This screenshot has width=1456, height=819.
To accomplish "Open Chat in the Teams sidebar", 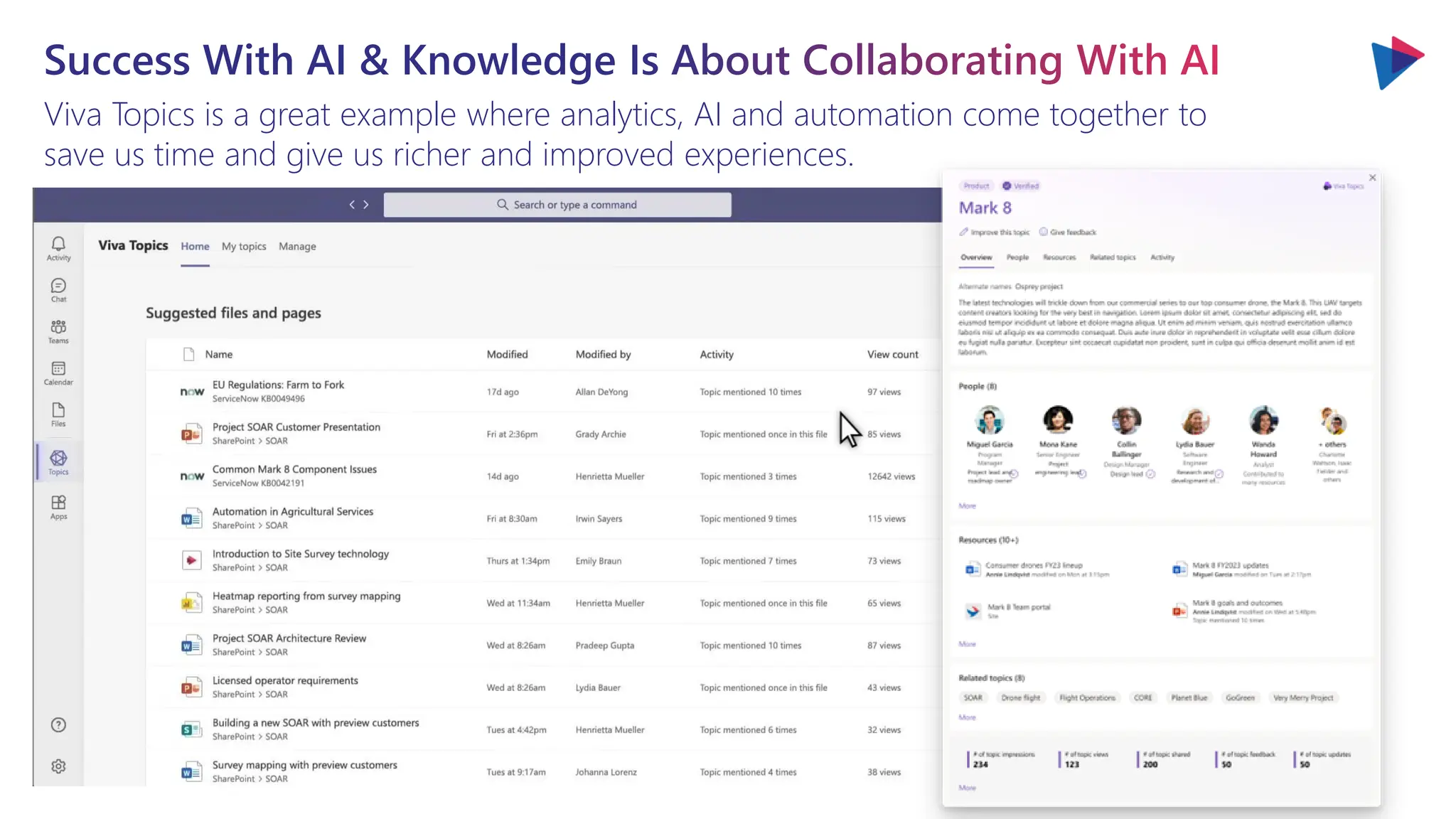I will [58, 290].
